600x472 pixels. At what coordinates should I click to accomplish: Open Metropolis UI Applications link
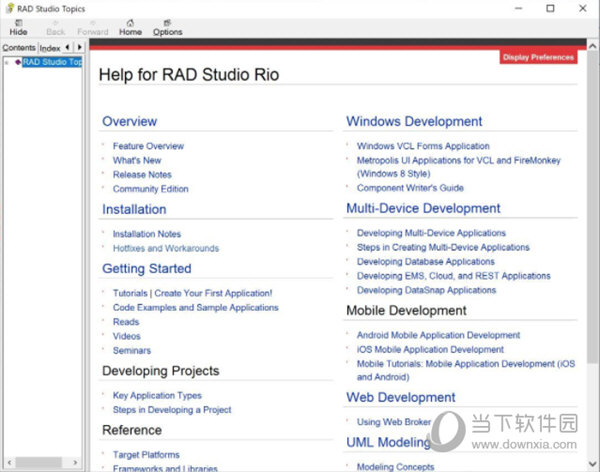pos(458,167)
